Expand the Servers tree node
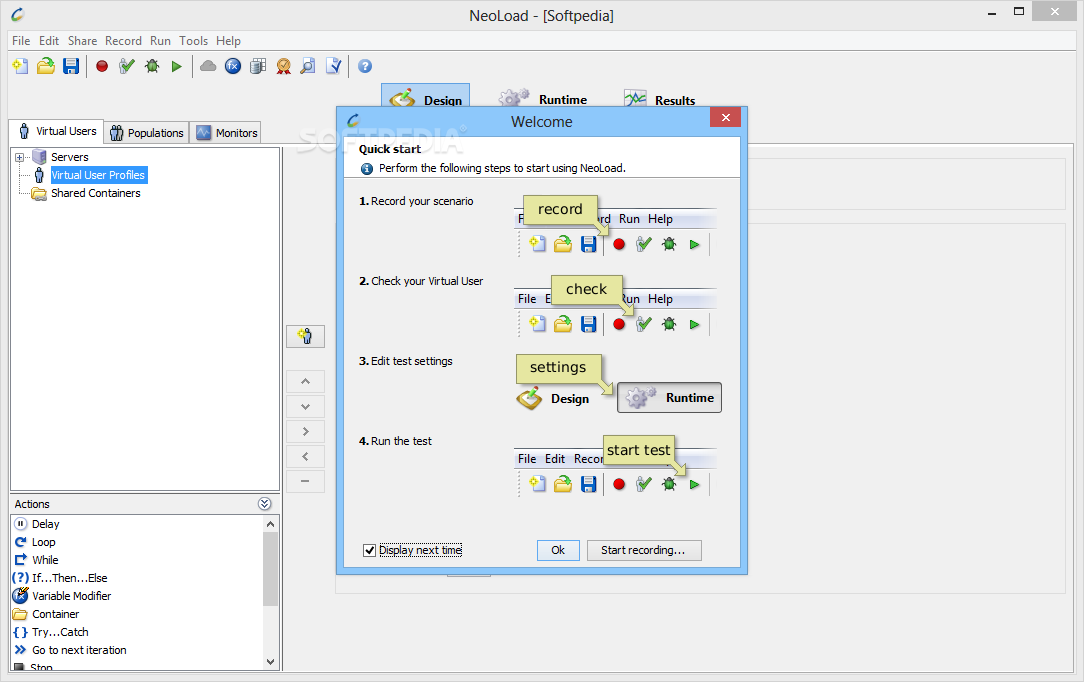1084x682 pixels. [x=19, y=158]
